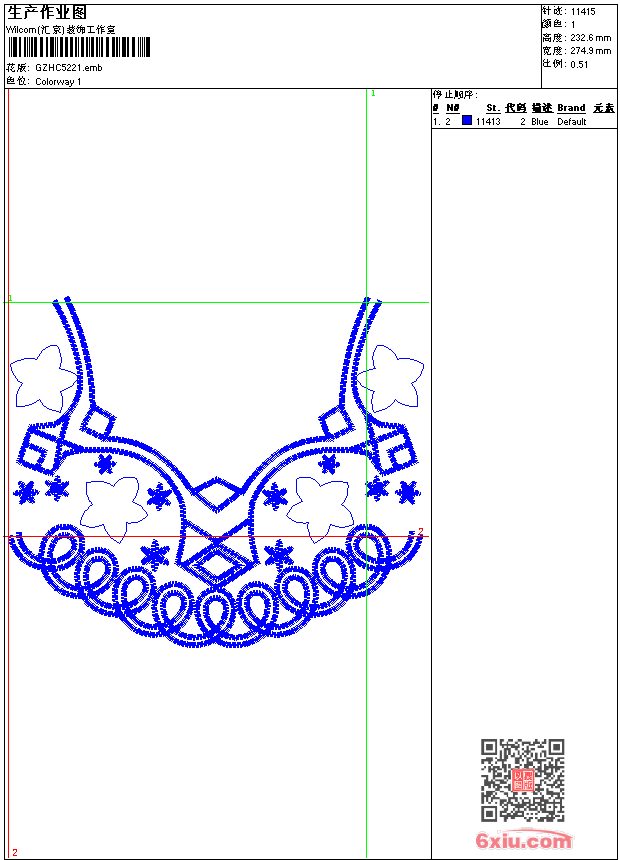The height and width of the screenshot is (860, 620).
Task: Click the blue thread color swatch
Action: click(x=467, y=120)
